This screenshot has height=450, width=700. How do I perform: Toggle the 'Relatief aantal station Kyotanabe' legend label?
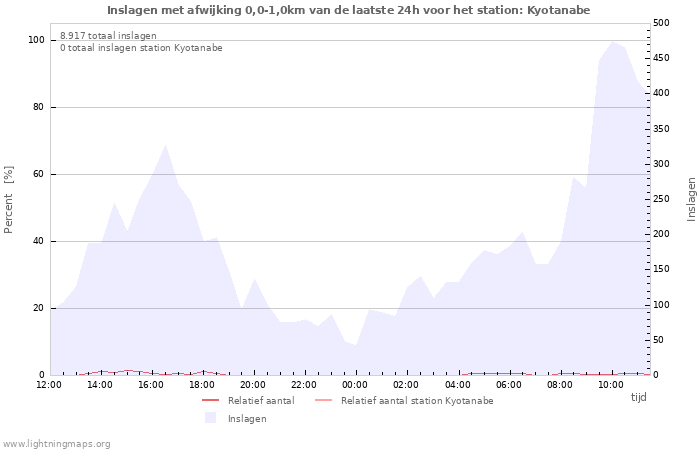pos(416,400)
